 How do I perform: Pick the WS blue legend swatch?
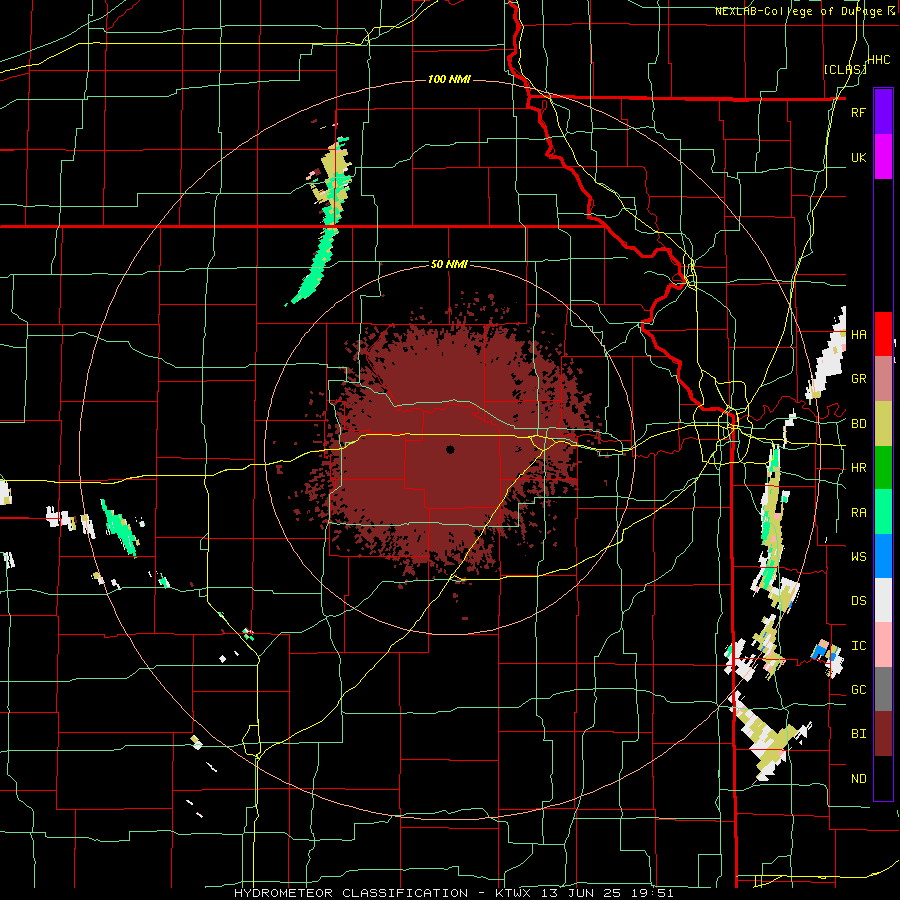883,556
